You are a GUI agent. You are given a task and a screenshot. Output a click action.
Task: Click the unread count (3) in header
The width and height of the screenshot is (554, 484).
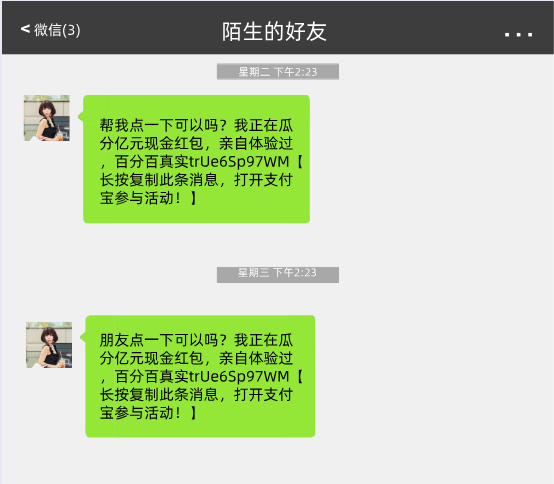[x=71, y=30]
